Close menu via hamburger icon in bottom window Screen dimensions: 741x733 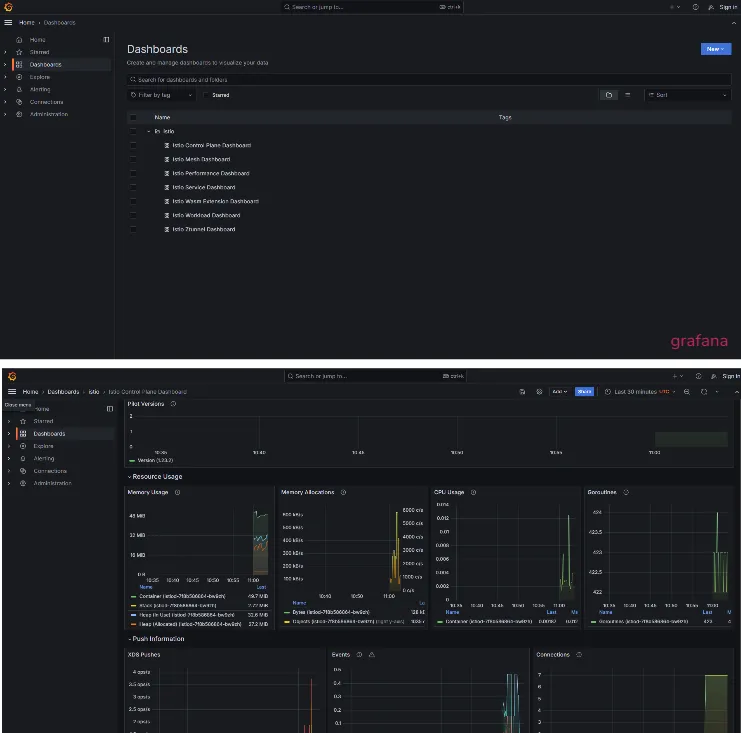pos(12,392)
